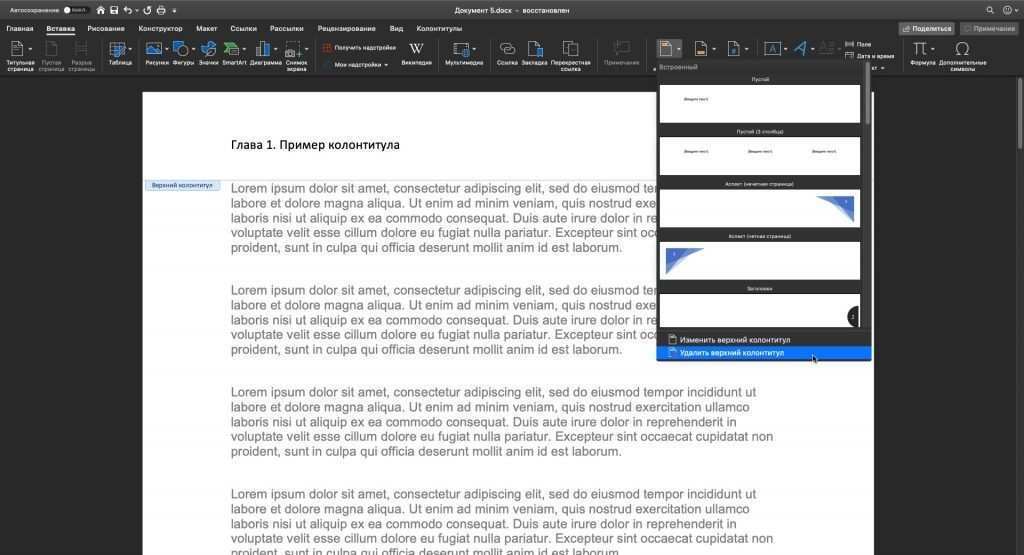Click the Верхний колонтитул tag label
This screenshot has width=1024, height=555.
tap(182, 185)
